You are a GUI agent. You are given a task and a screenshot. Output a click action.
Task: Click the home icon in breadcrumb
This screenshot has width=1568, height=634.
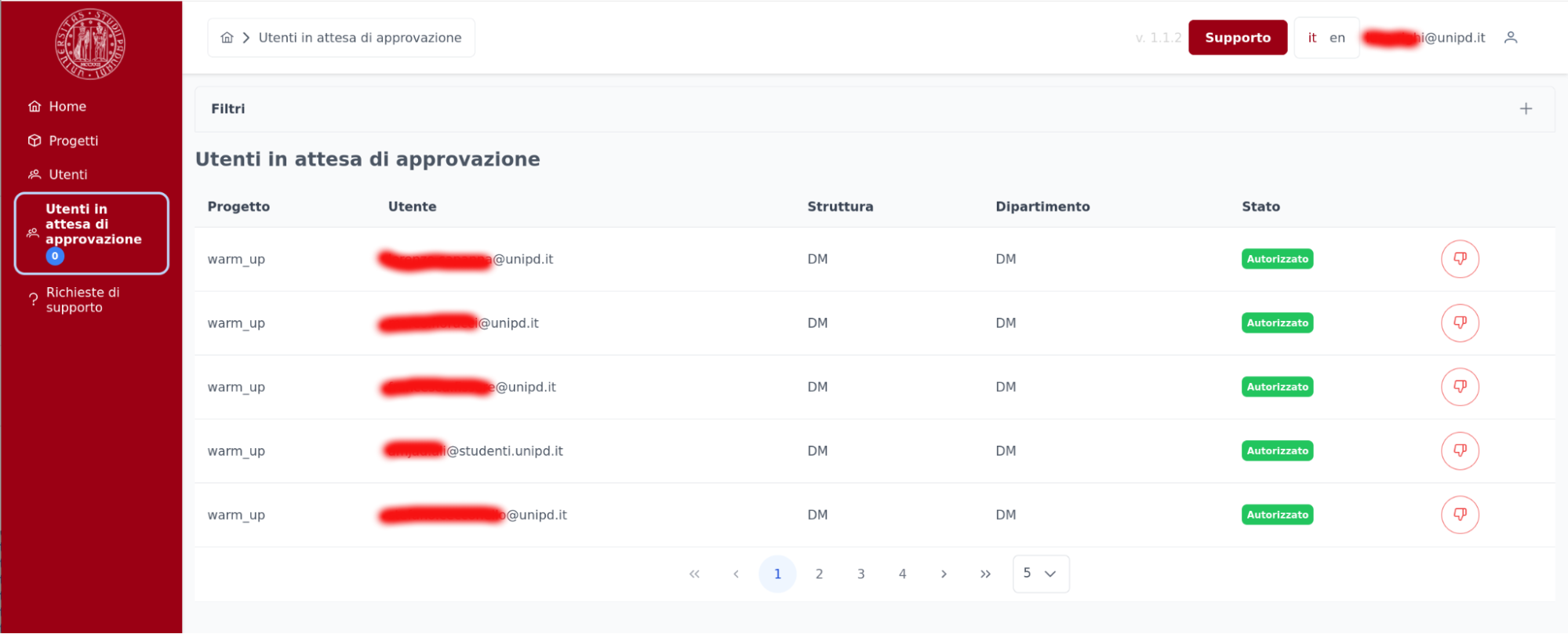[x=227, y=38]
